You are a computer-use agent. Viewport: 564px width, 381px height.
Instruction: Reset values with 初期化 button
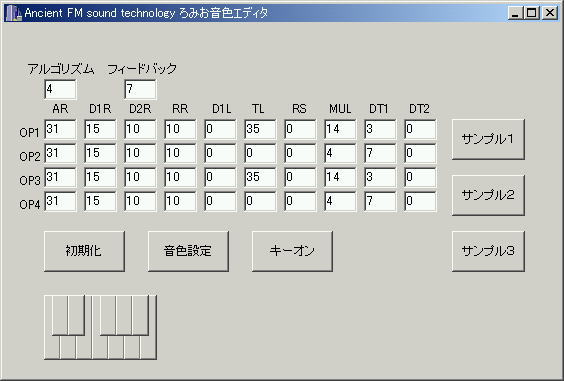pos(84,251)
